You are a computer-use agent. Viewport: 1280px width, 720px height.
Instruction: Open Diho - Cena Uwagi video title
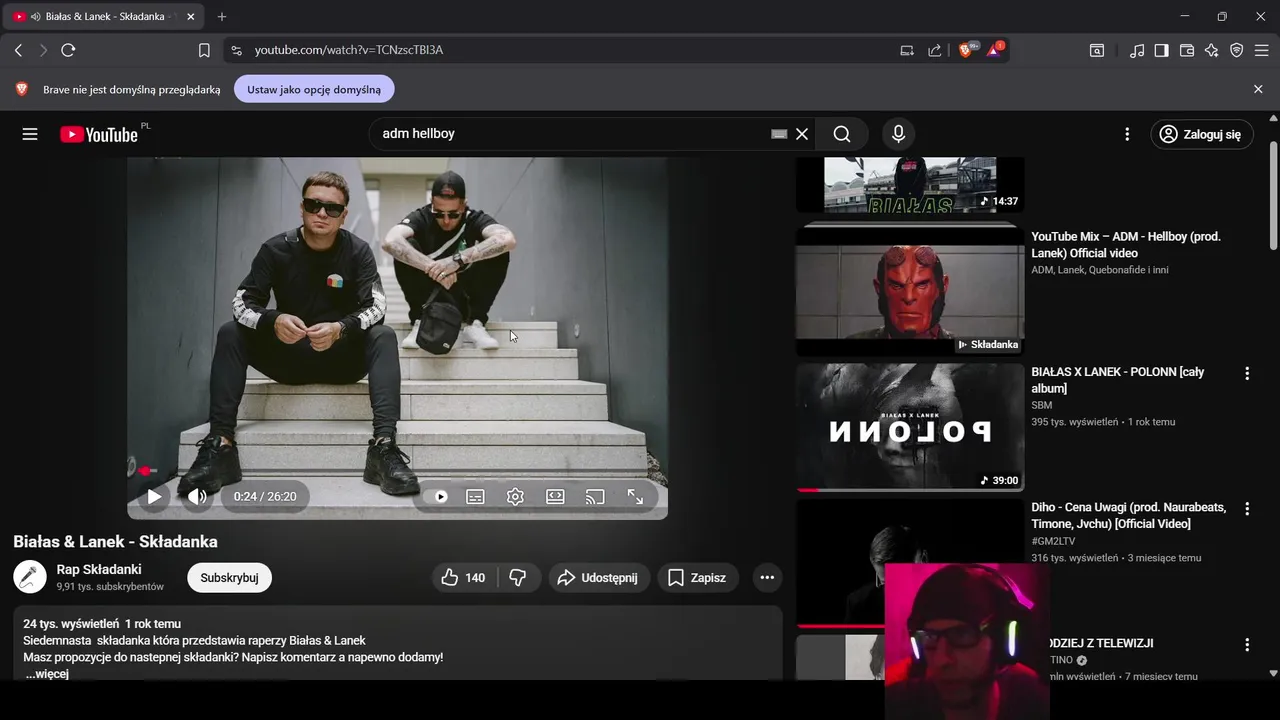coord(1128,516)
